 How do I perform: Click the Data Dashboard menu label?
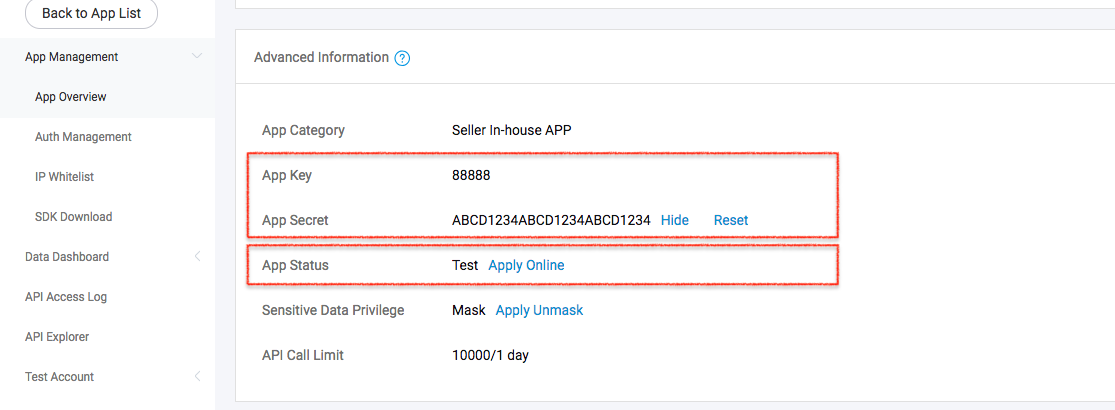(x=67, y=257)
